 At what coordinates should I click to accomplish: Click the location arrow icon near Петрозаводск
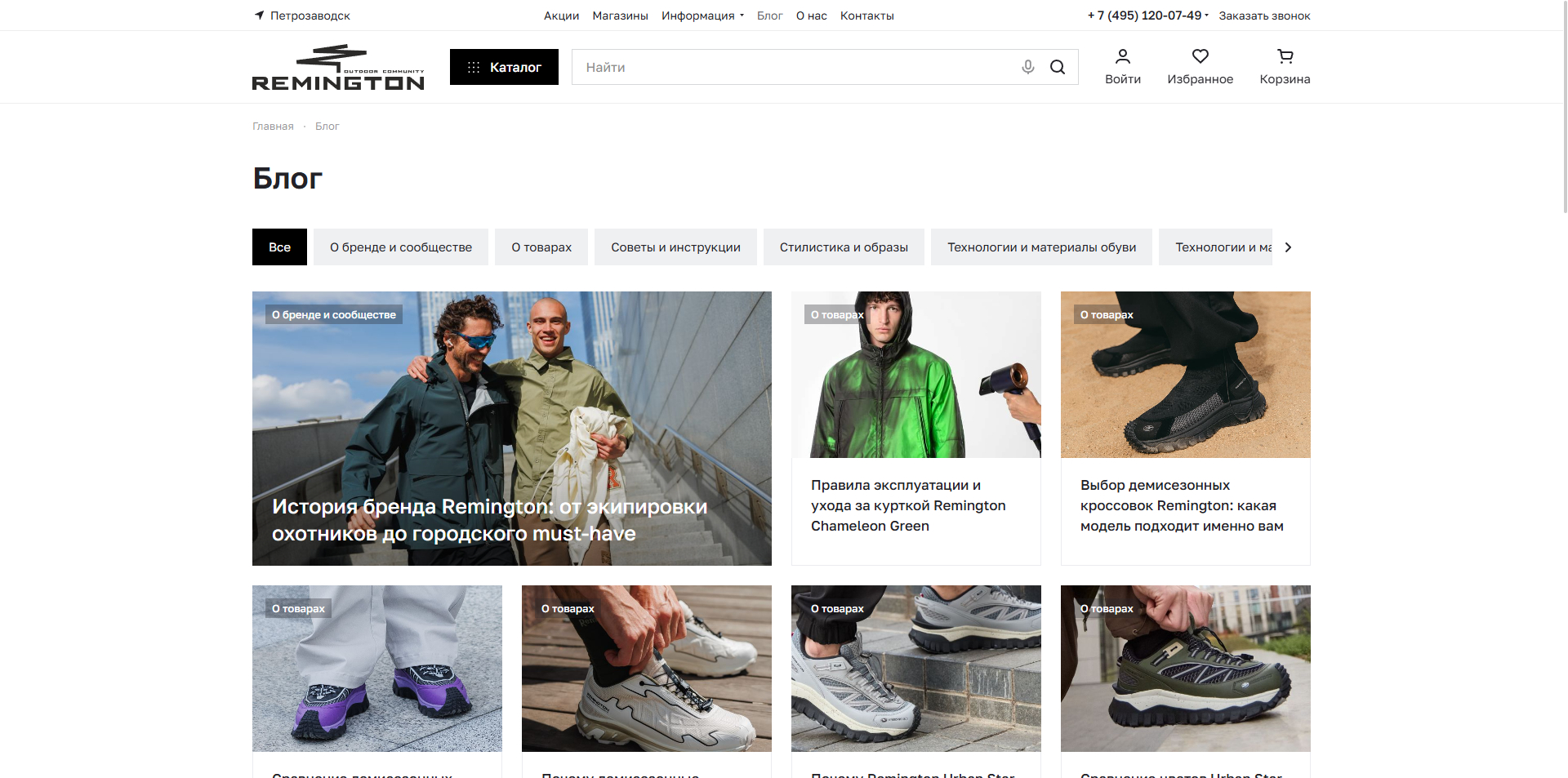pos(259,16)
